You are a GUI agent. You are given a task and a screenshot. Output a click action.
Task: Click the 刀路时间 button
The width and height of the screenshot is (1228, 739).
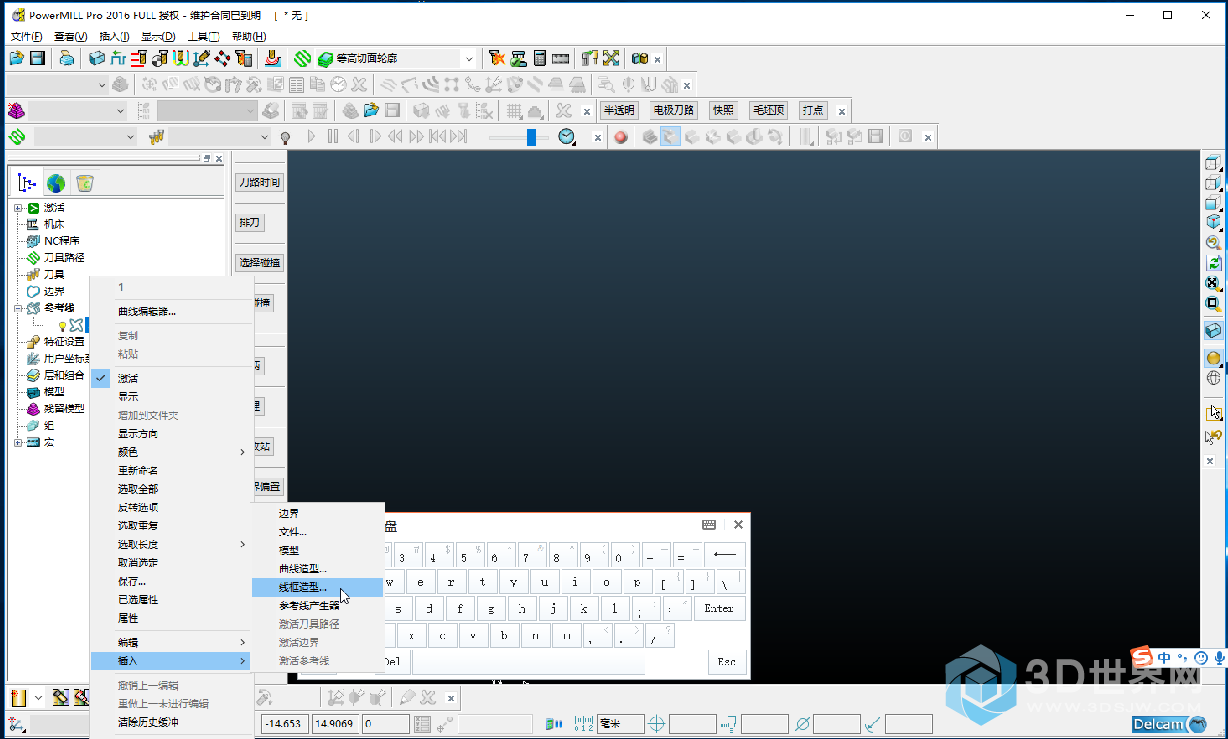pyautogui.click(x=259, y=183)
